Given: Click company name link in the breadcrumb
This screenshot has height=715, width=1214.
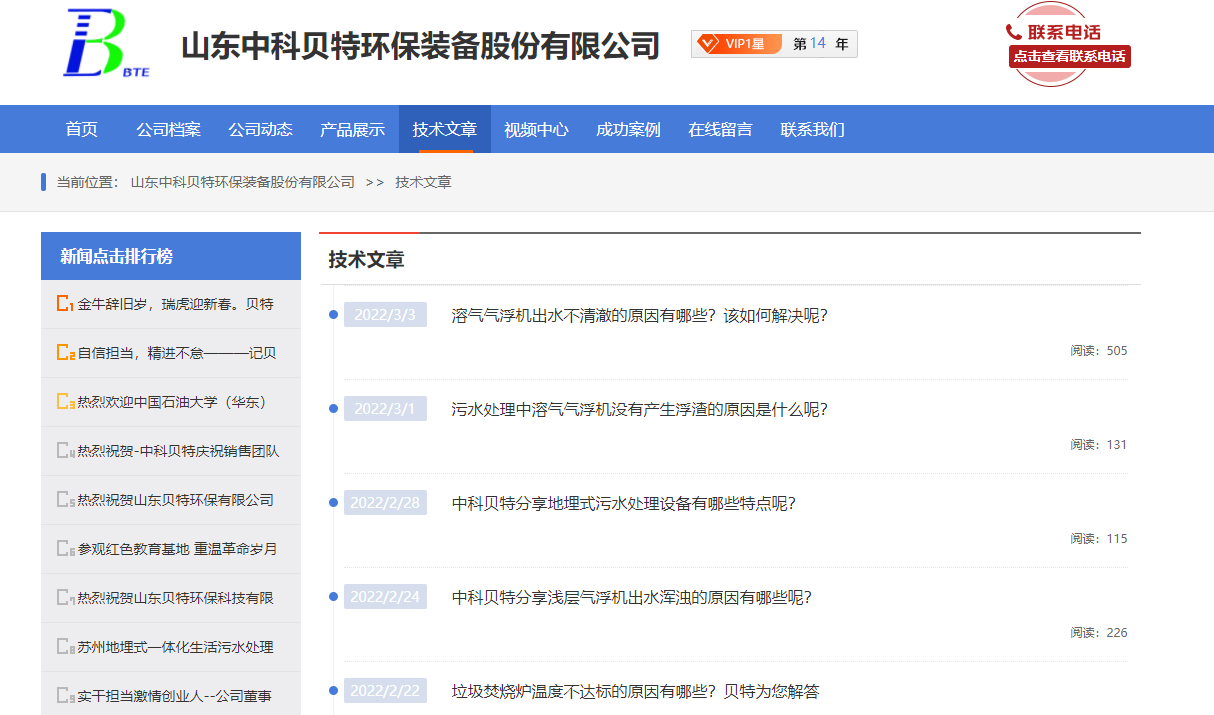Looking at the screenshot, I should click(x=243, y=182).
